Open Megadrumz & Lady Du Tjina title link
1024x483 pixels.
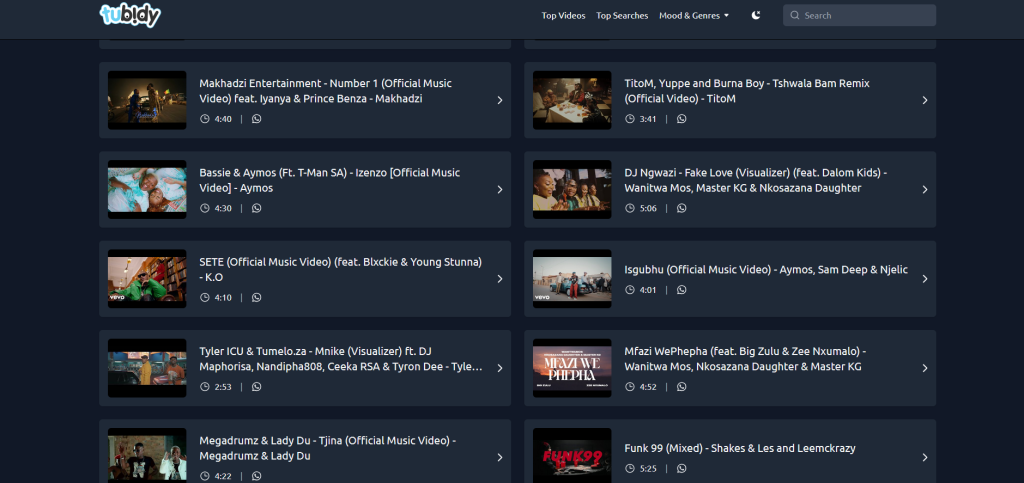(327, 448)
